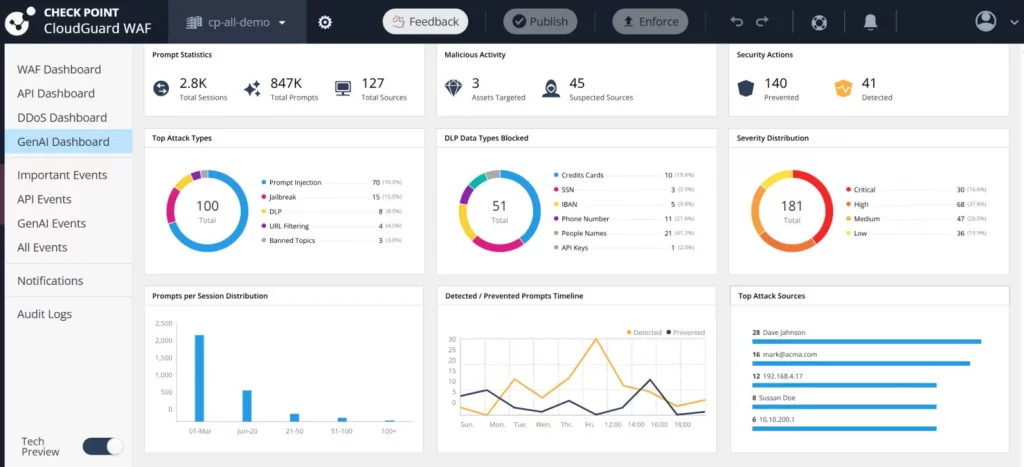1024x467 pixels.
Task: Click the Suspected Sources icon
Action: (x=550, y=89)
